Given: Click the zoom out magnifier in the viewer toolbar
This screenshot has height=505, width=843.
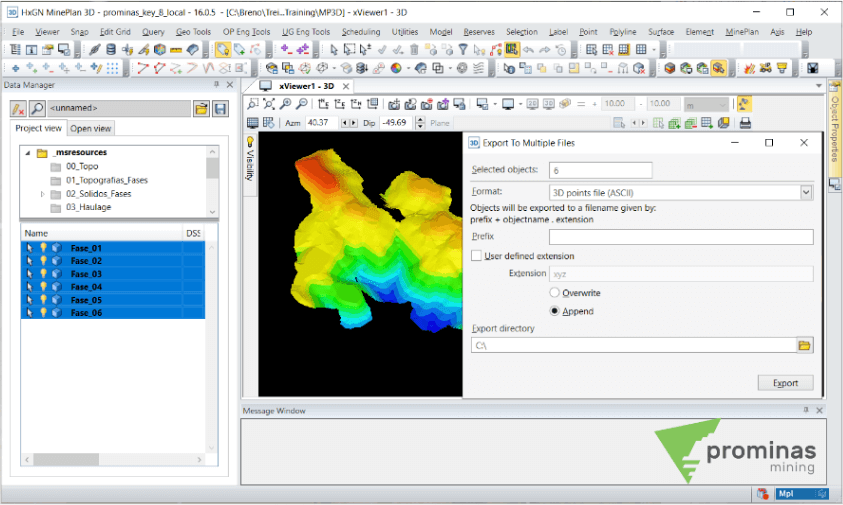Looking at the screenshot, I should click(302, 104).
